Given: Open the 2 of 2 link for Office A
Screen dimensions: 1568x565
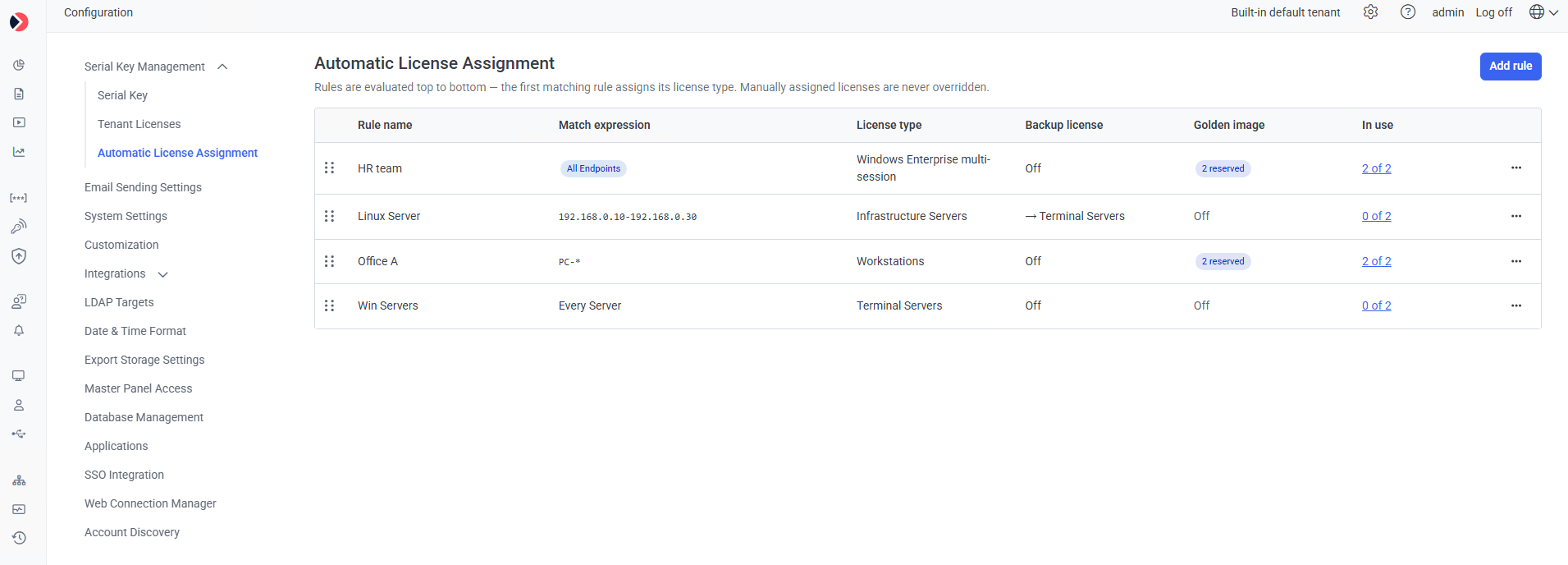Looking at the screenshot, I should click(x=1376, y=261).
